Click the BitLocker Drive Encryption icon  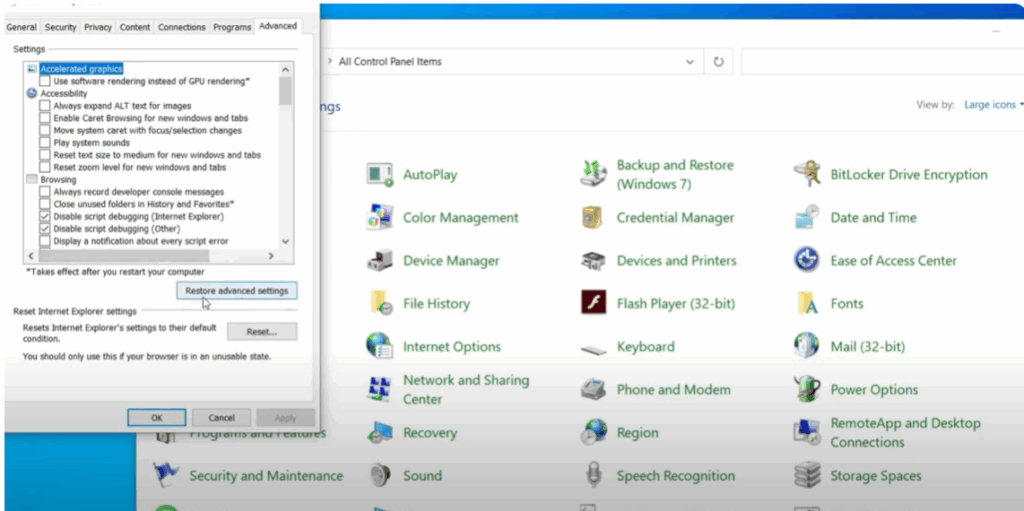coord(807,175)
